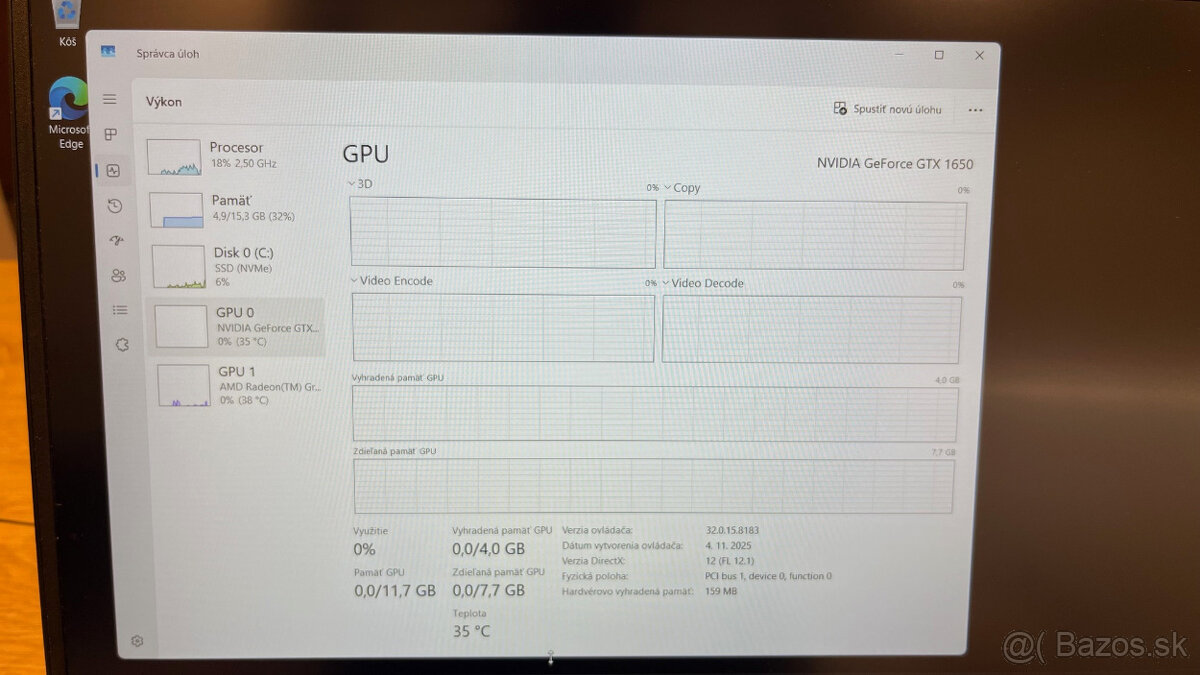
Task: Open the Kôš recycle bin
Action: point(66,15)
